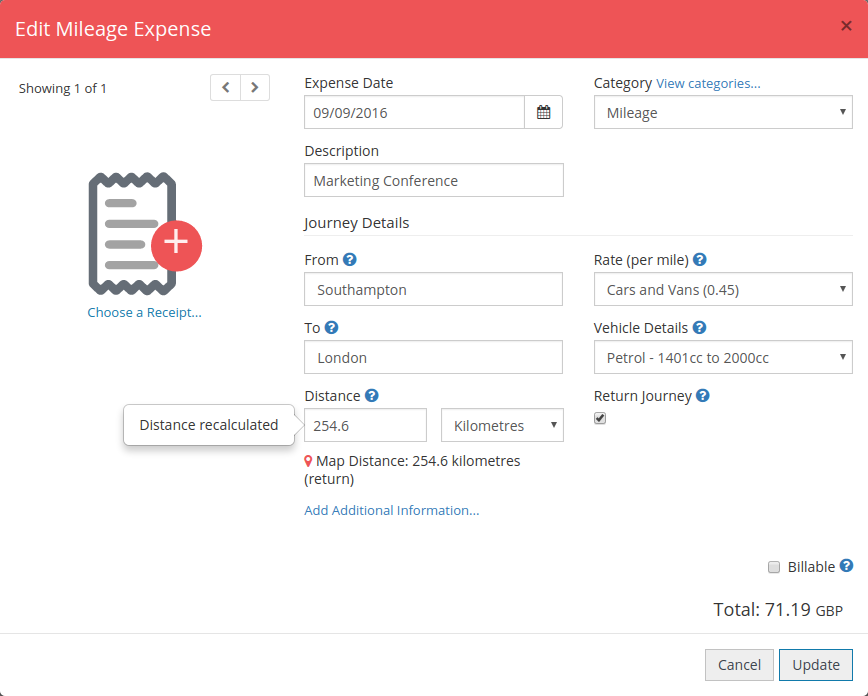Open the Kilometres unit dropdown
This screenshot has height=696, width=868.
(502, 425)
